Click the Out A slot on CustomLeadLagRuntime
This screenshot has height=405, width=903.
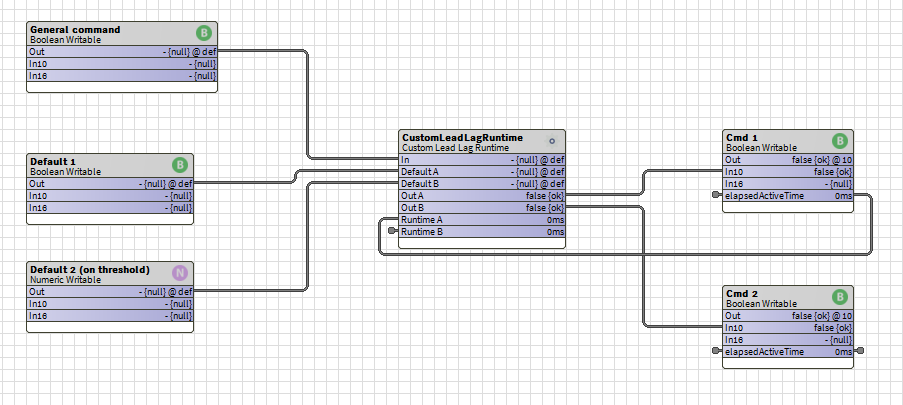(481, 196)
